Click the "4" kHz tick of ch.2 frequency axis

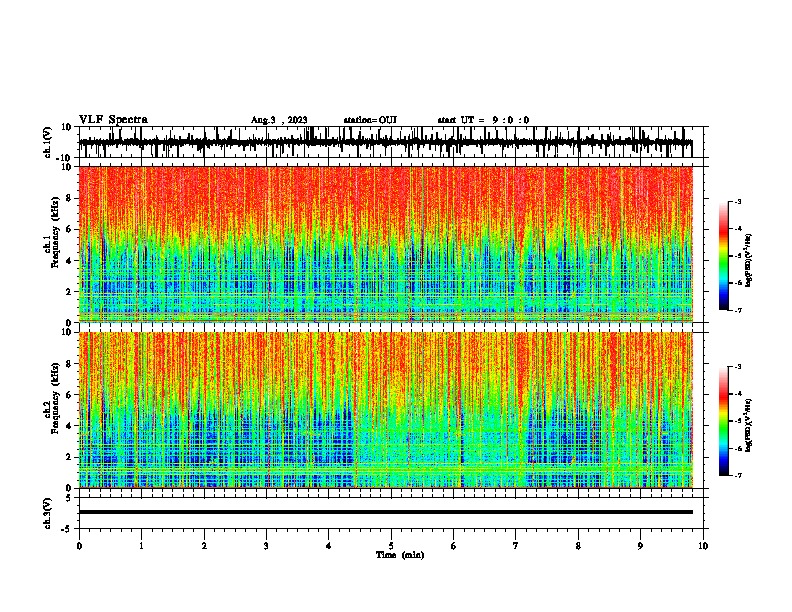(70, 426)
